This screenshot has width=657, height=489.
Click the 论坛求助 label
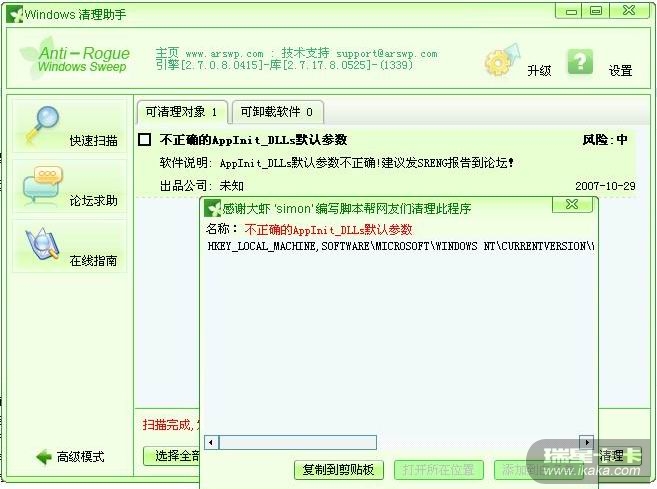(x=93, y=201)
